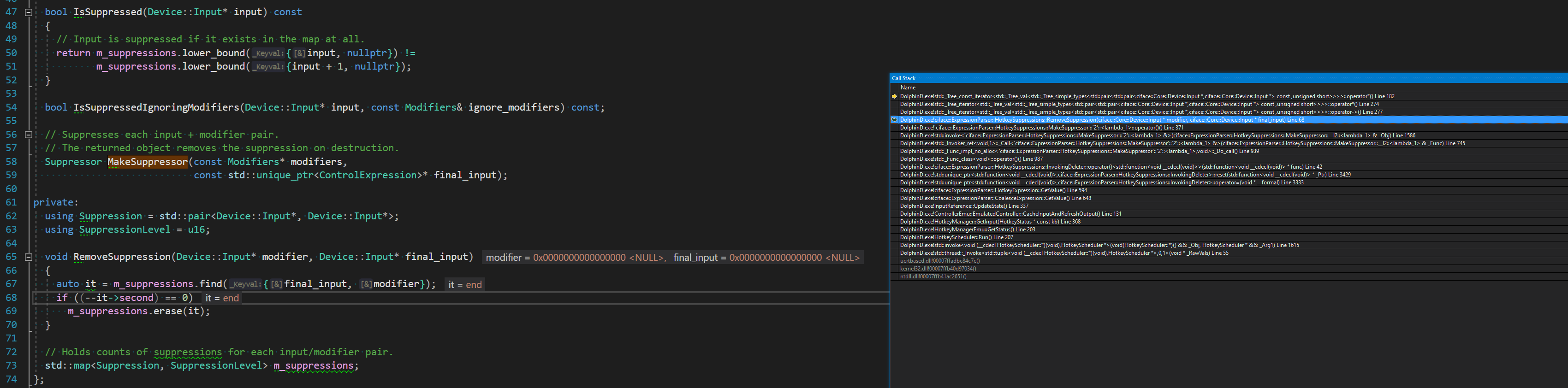1568x388 pixels.
Task: Click the _Keyval inline hint on line 50
Action: coord(268,53)
